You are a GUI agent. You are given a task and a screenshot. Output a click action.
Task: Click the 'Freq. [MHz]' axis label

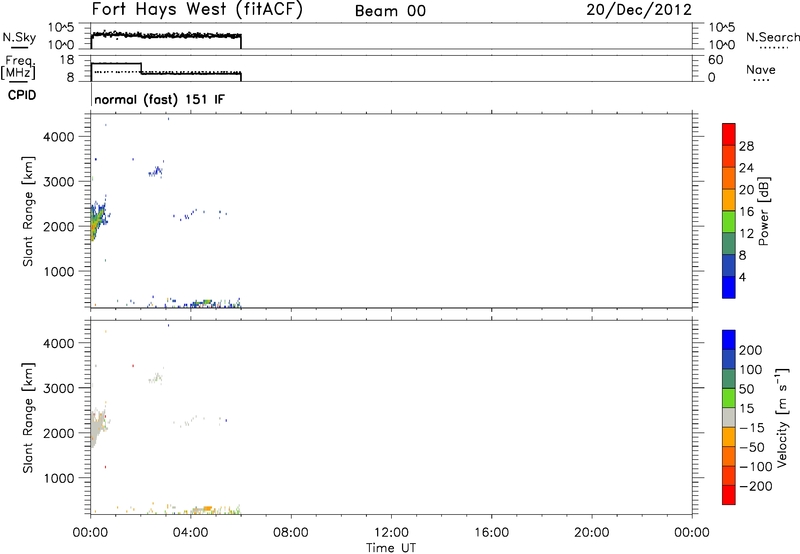point(18,67)
